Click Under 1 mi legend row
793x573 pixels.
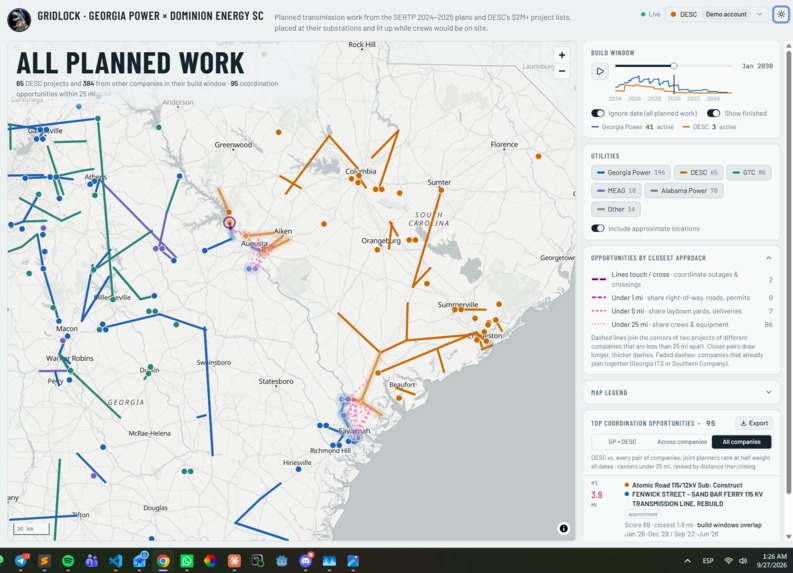pyautogui.click(x=681, y=298)
